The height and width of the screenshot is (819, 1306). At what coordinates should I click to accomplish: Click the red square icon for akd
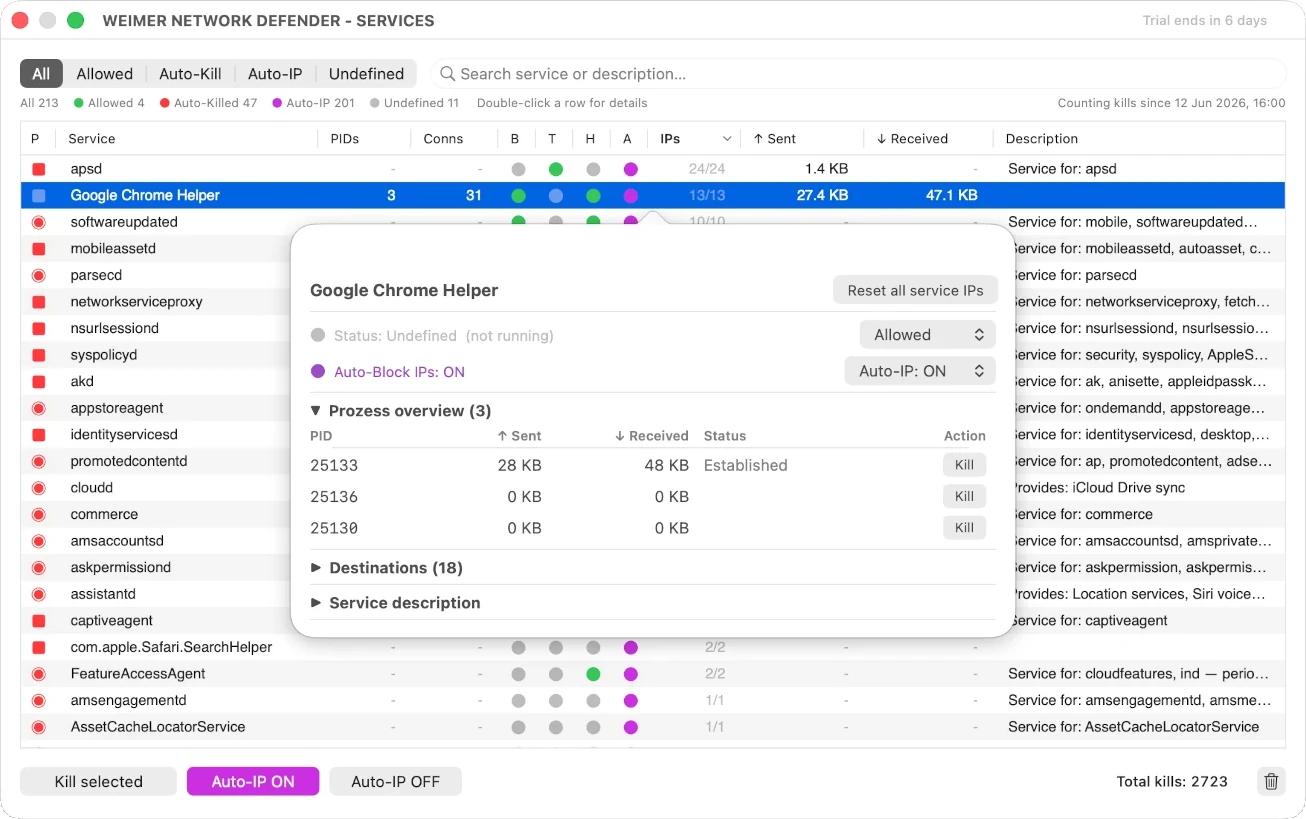click(x=39, y=382)
